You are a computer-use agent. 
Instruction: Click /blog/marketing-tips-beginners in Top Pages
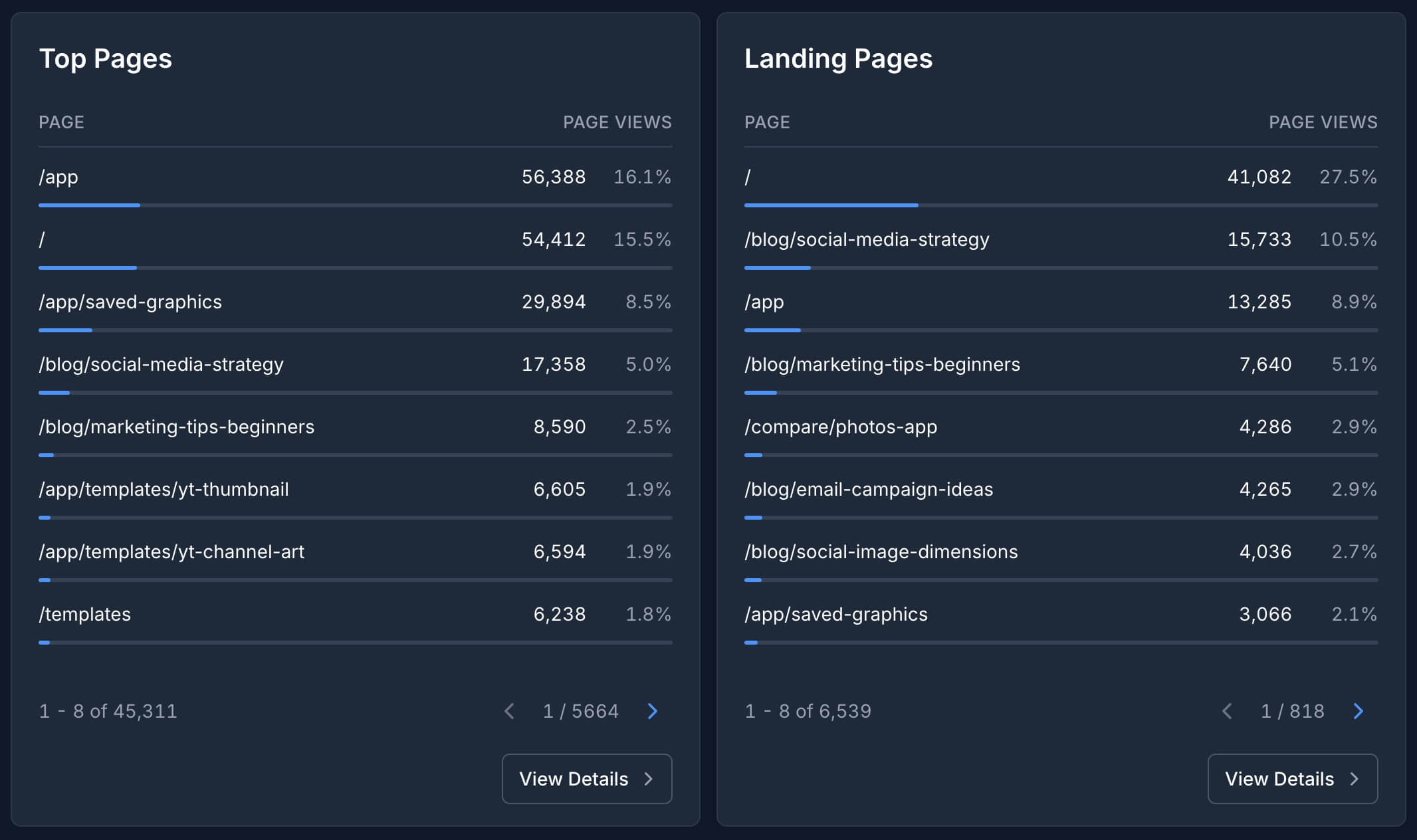(176, 427)
